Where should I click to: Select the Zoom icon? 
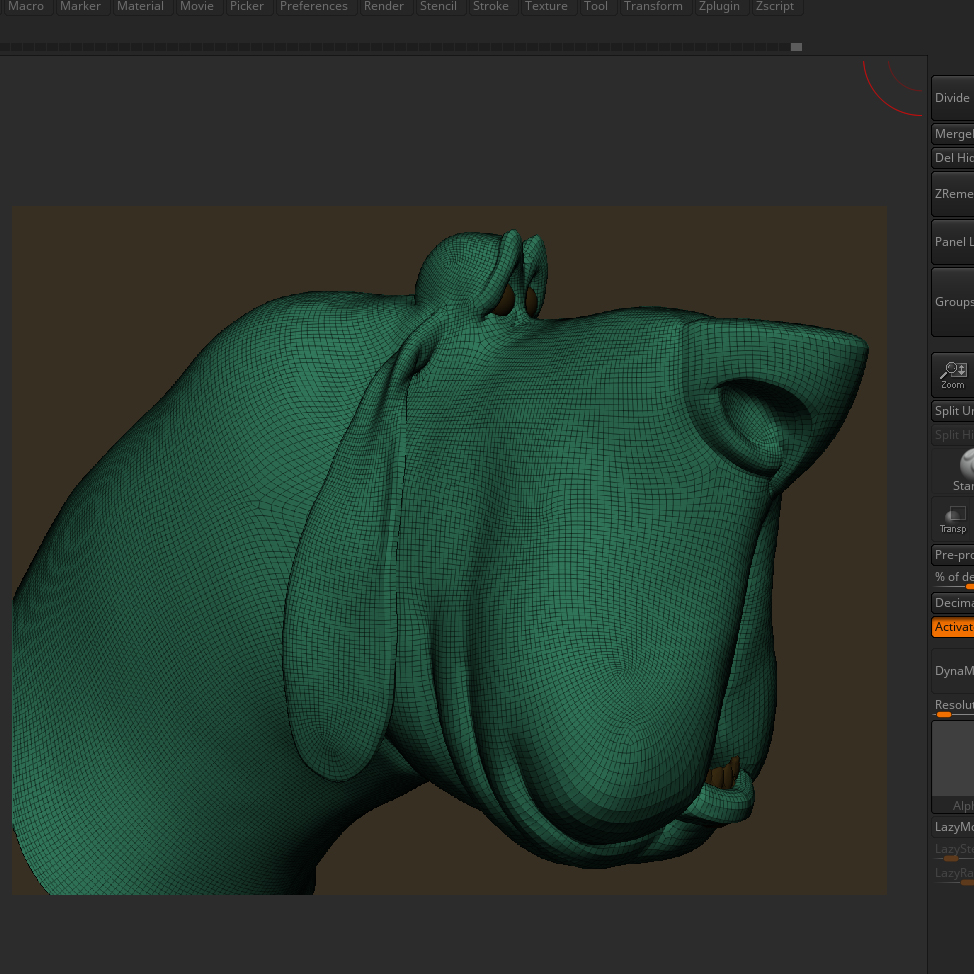click(953, 375)
